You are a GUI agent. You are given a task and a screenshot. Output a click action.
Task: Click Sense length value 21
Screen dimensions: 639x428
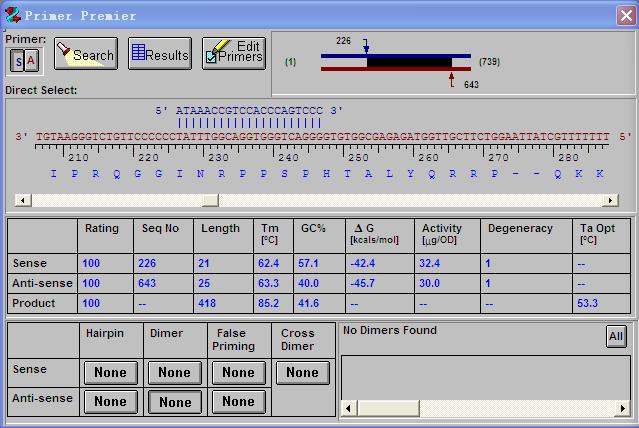pyautogui.click(x=204, y=263)
